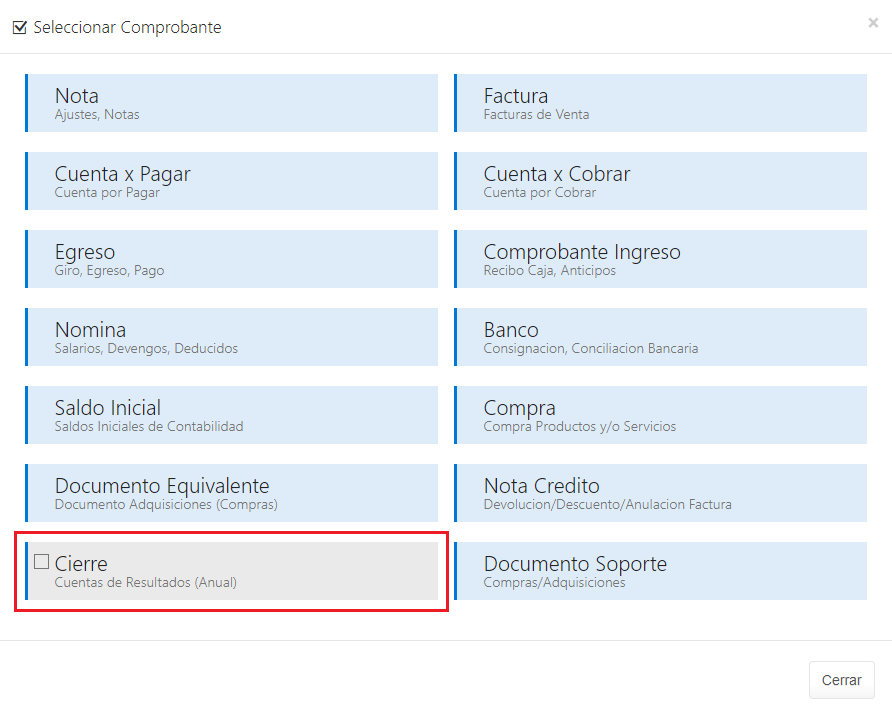
Task: Select Nota Credito return option
Action: pyautogui.click(x=660, y=493)
